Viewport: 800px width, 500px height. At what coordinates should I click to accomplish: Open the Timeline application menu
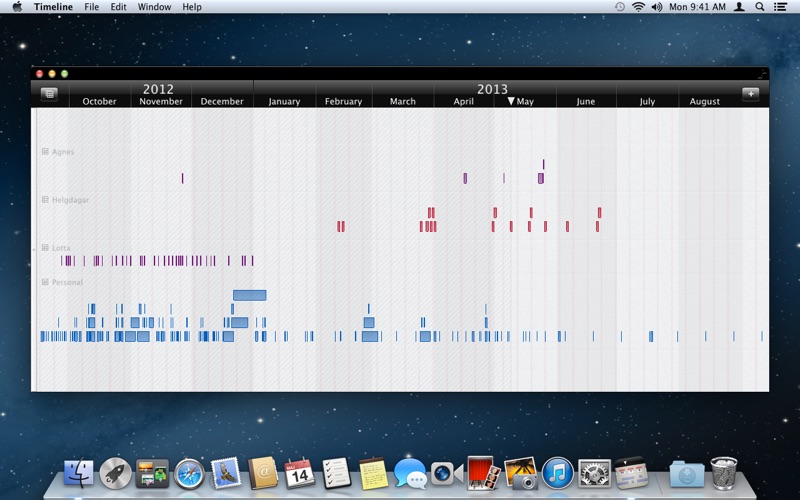pos(53,7)
